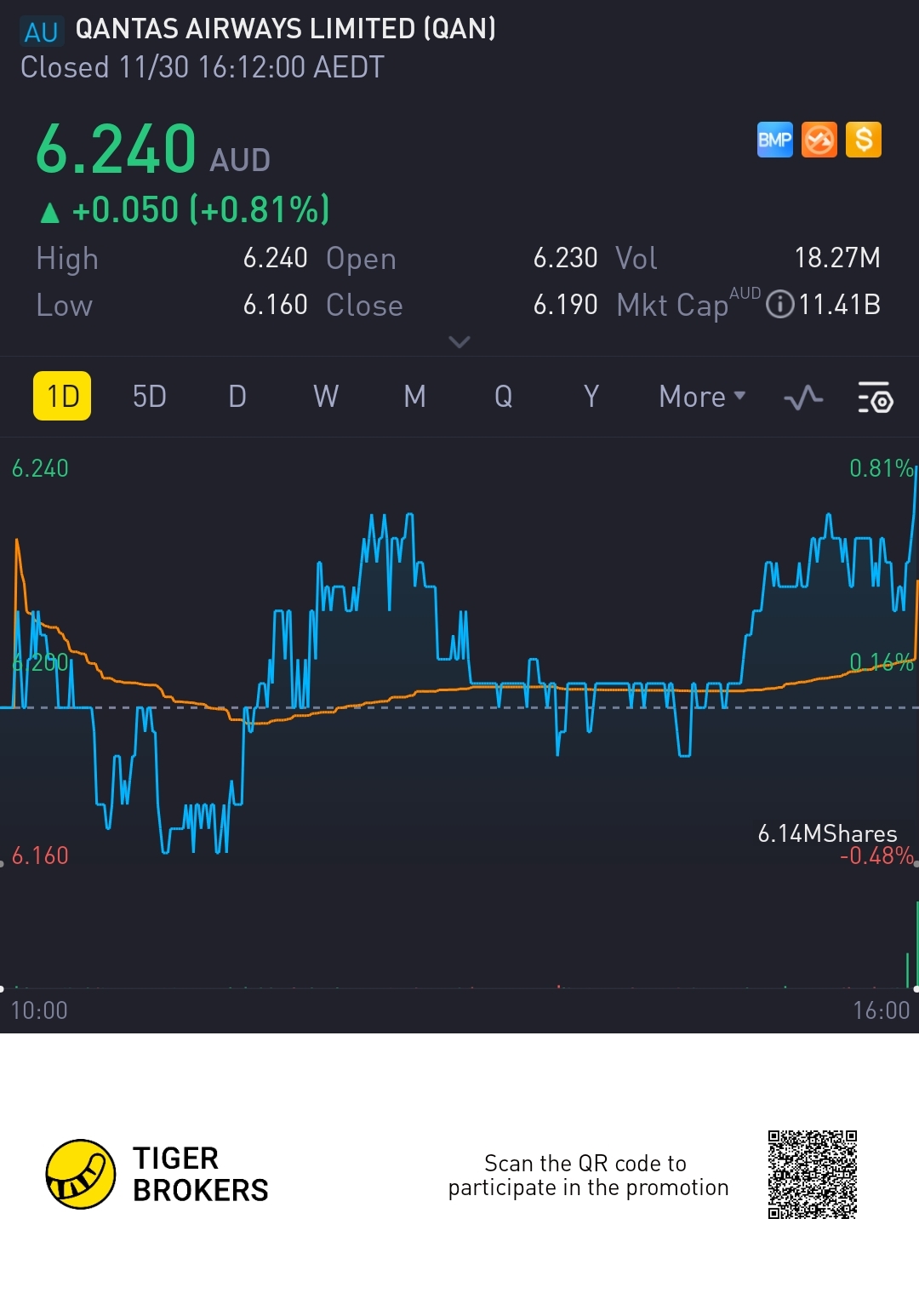The height and width of the screenshot is (1316, 919).
Task: Tap the orange circular badge icon
Action: coord(819,140)
